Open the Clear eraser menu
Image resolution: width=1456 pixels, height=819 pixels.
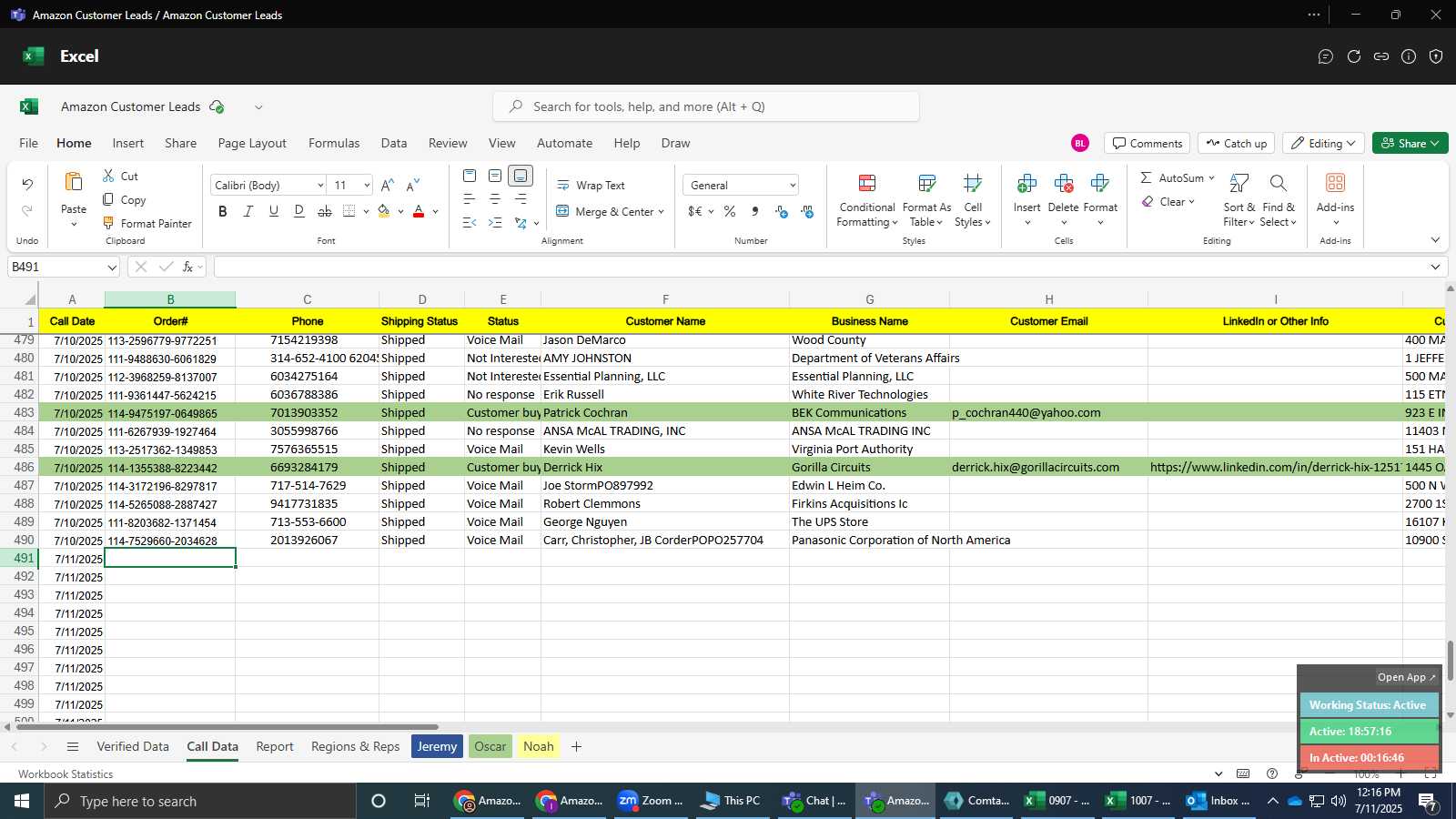tap(1168, 202)
